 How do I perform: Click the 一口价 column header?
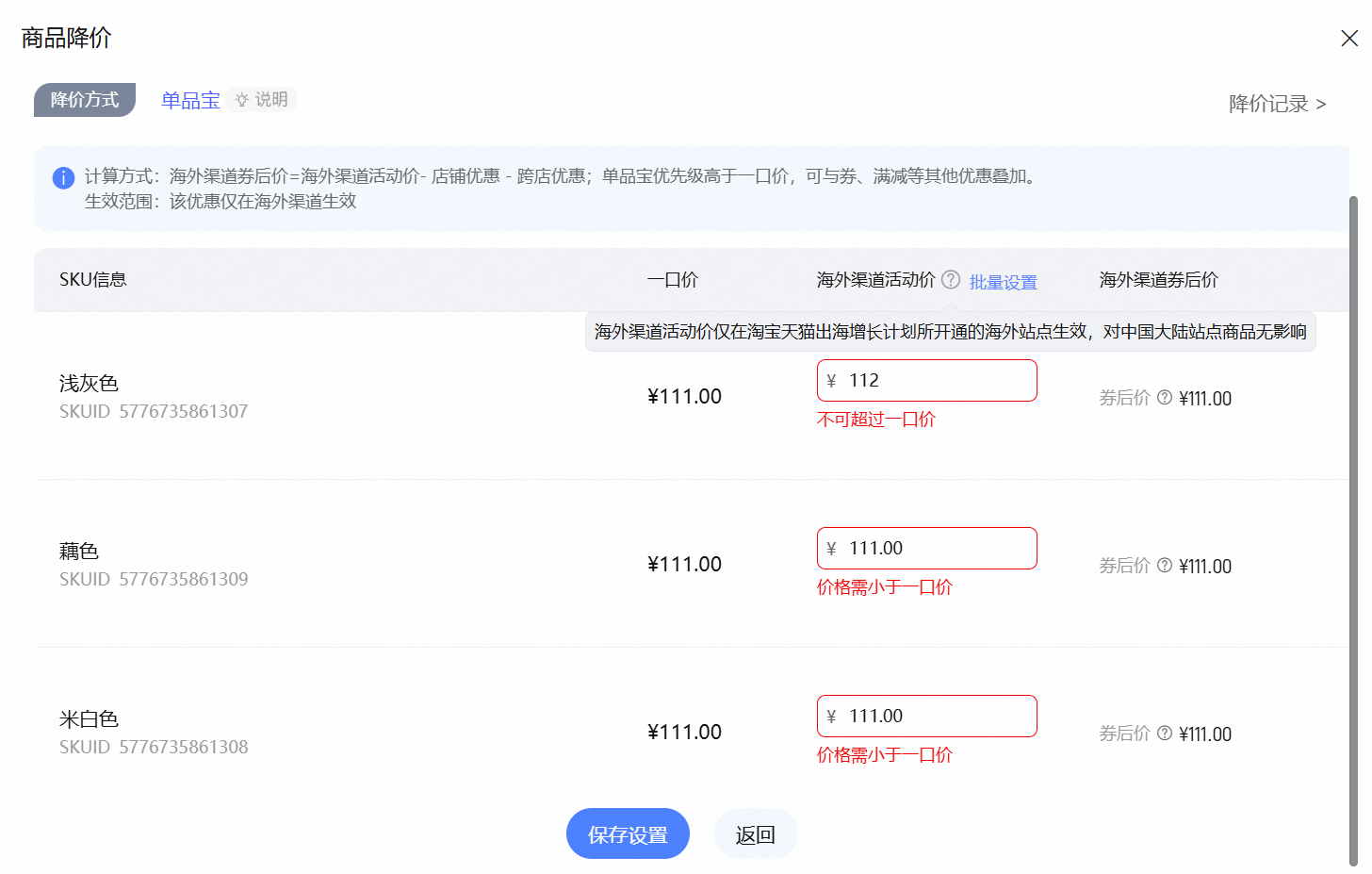click(672, 280)
